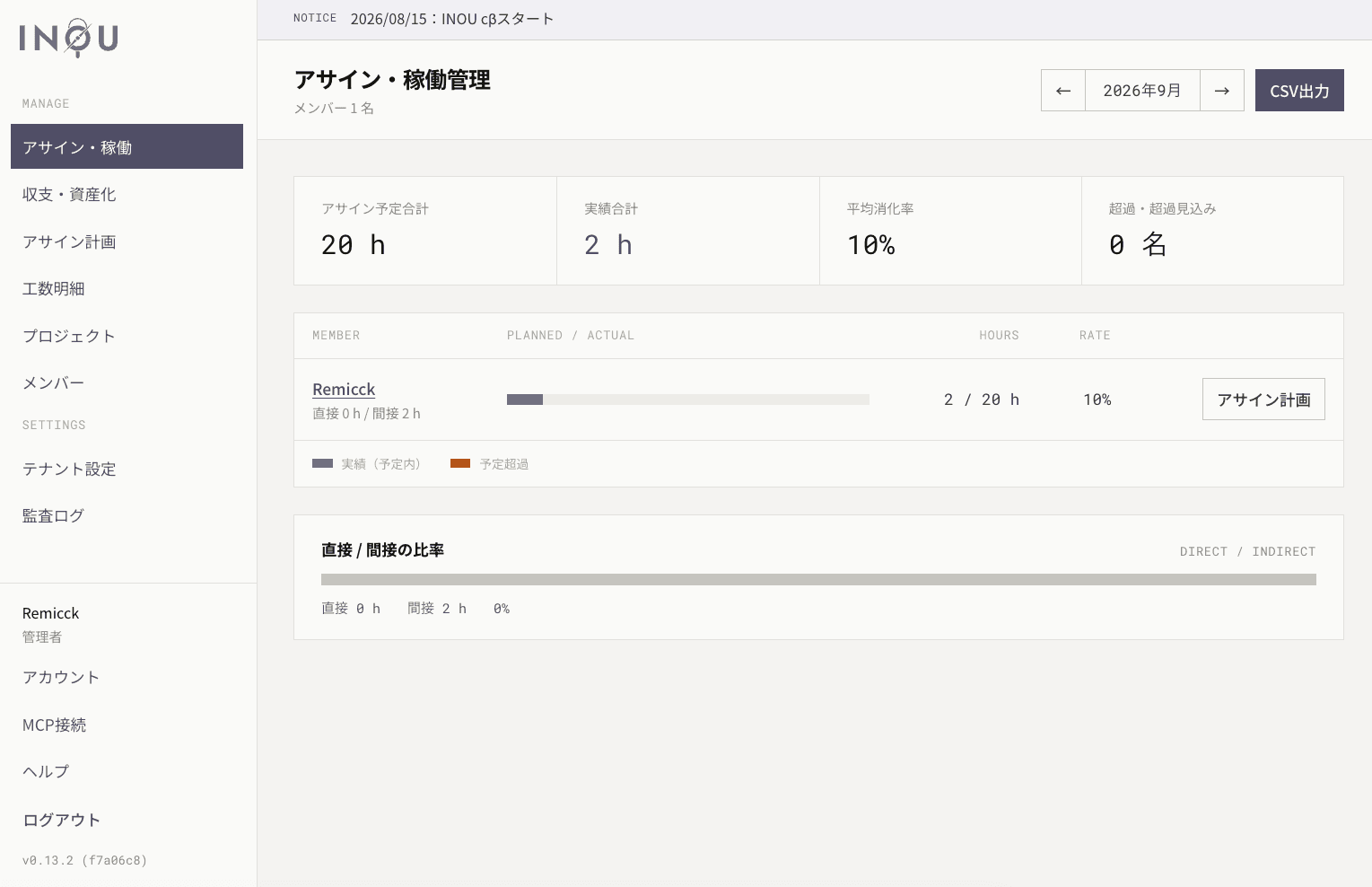Click the メンバー 1 名 subtitle
Screen dimensions: 1372x887
point(334,108)
